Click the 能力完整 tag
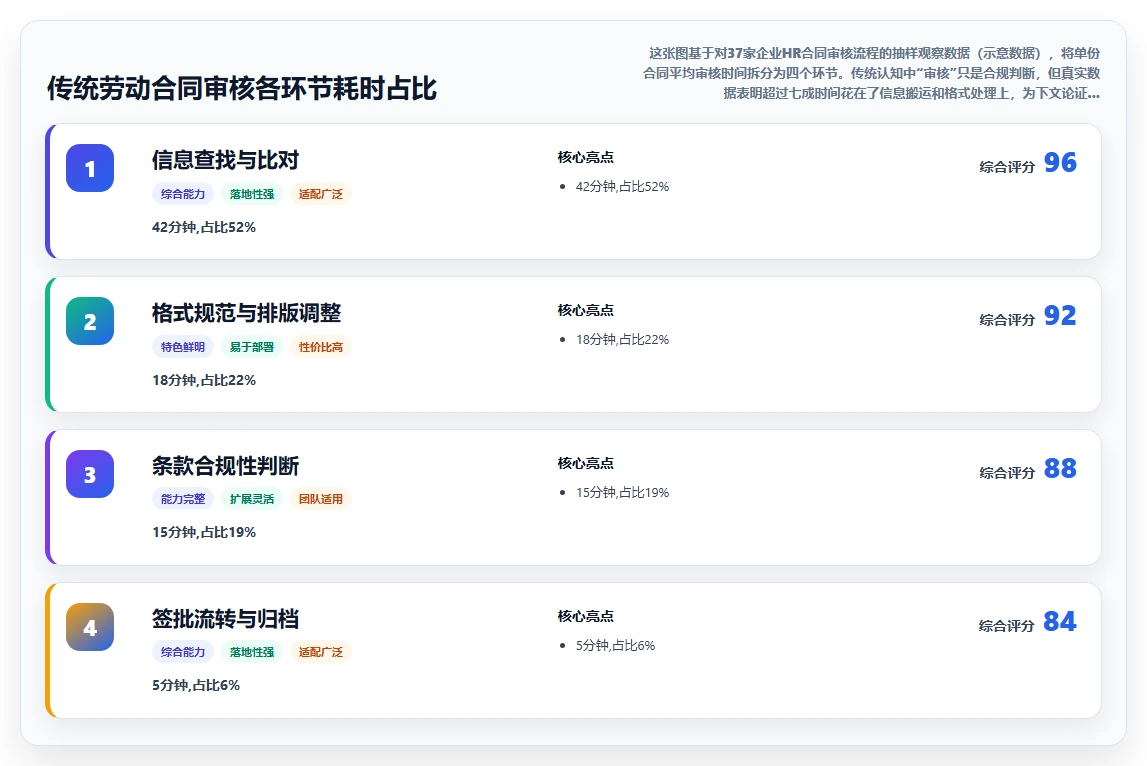This screenshot has height=766, width=1147. (x=183, y=499)
